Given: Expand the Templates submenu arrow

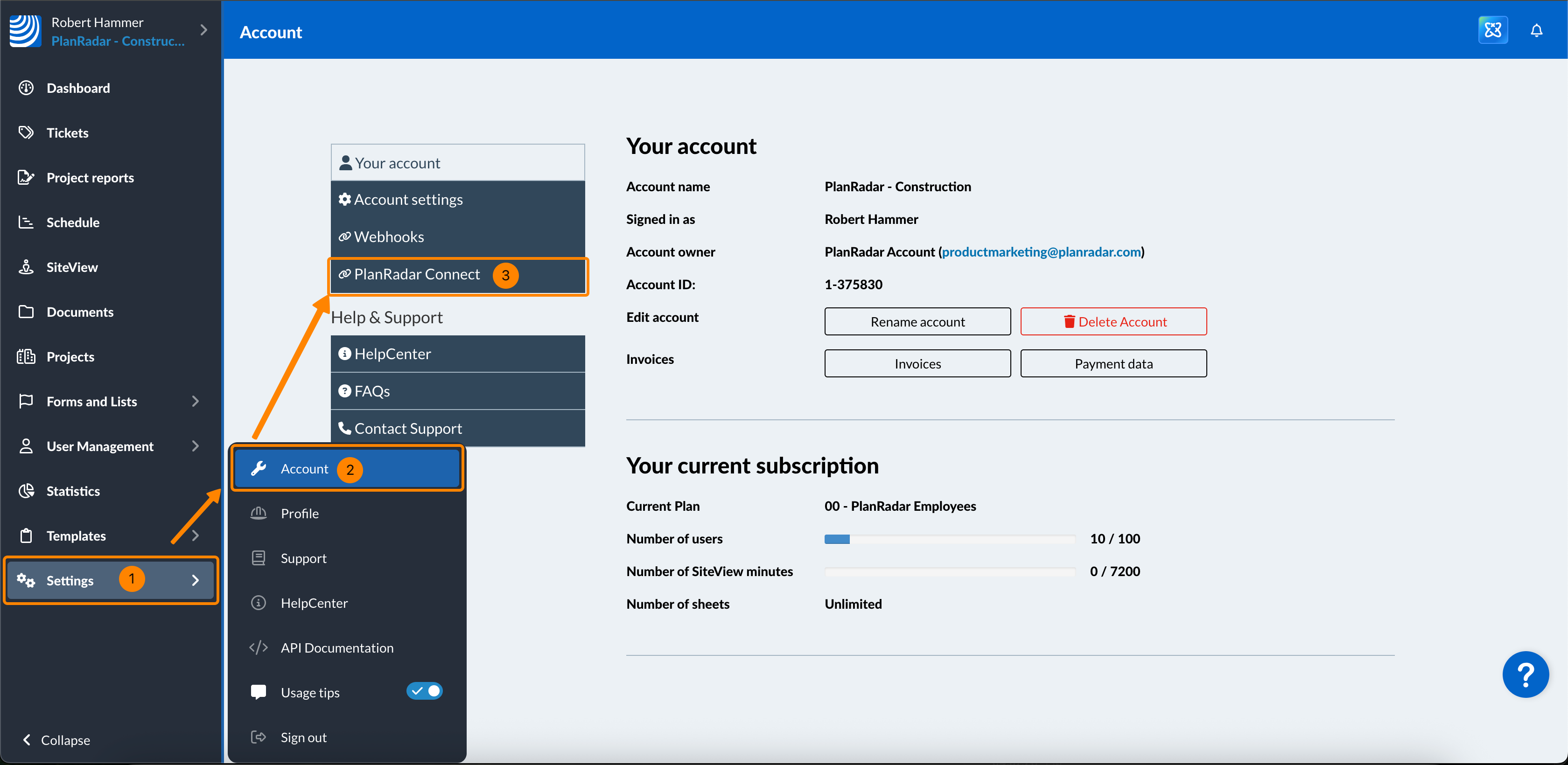Looking at the screenshot, I should pos(196,535).
